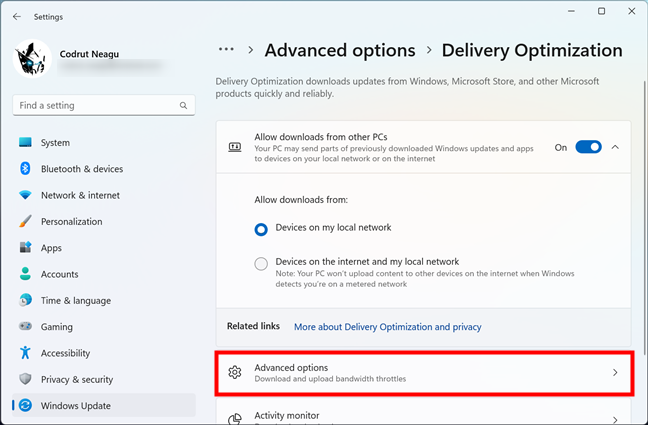Viewport: 648px width, 425px height.
Task: Expand the breadcrumb ellipsis menu
Action: pyautogui.click(x=226, y=50)
